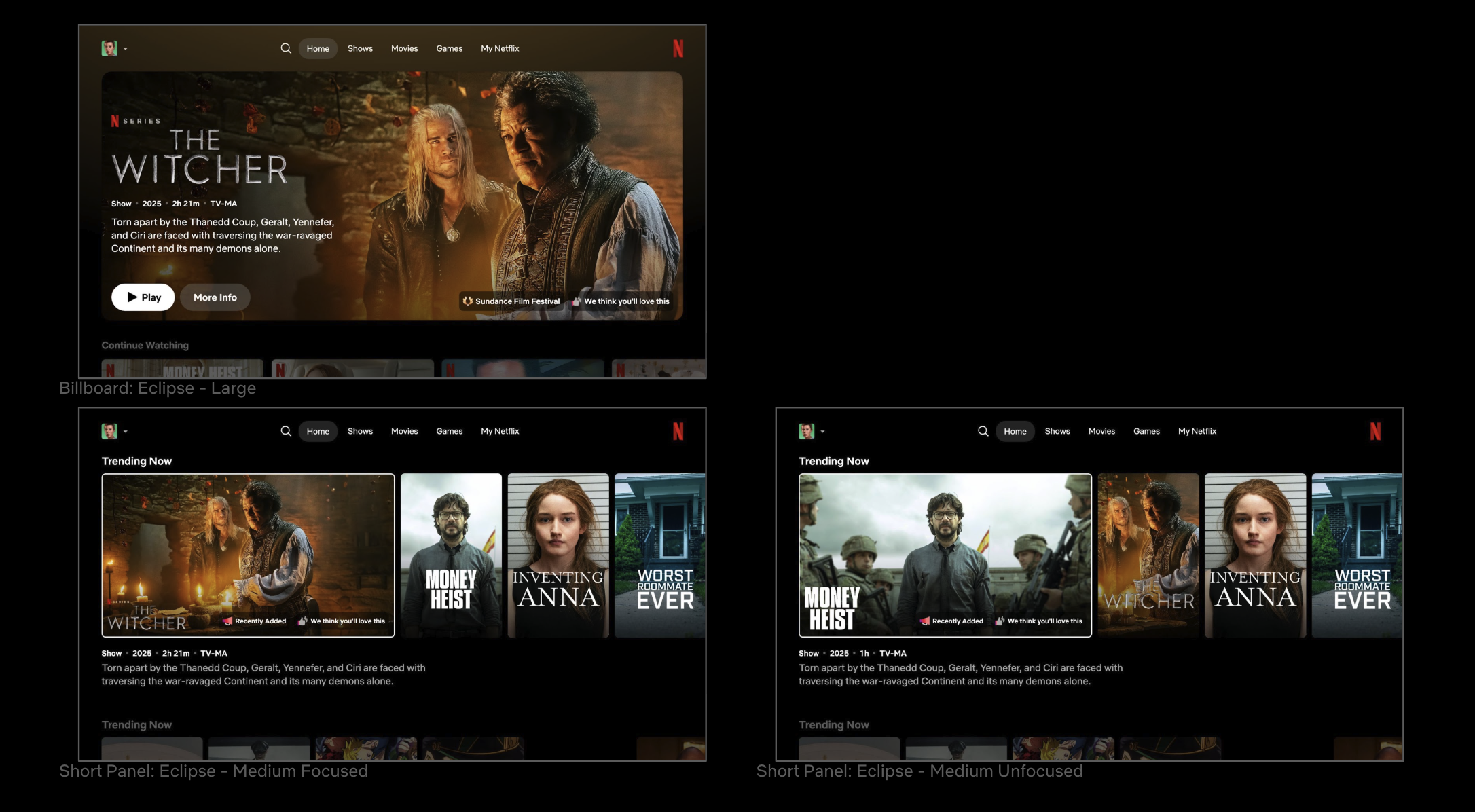The image size is (1475, 812).
Task: Click lower dimmed 'Trending Now' heading, Focused panel
Action: tap(136, 725)
